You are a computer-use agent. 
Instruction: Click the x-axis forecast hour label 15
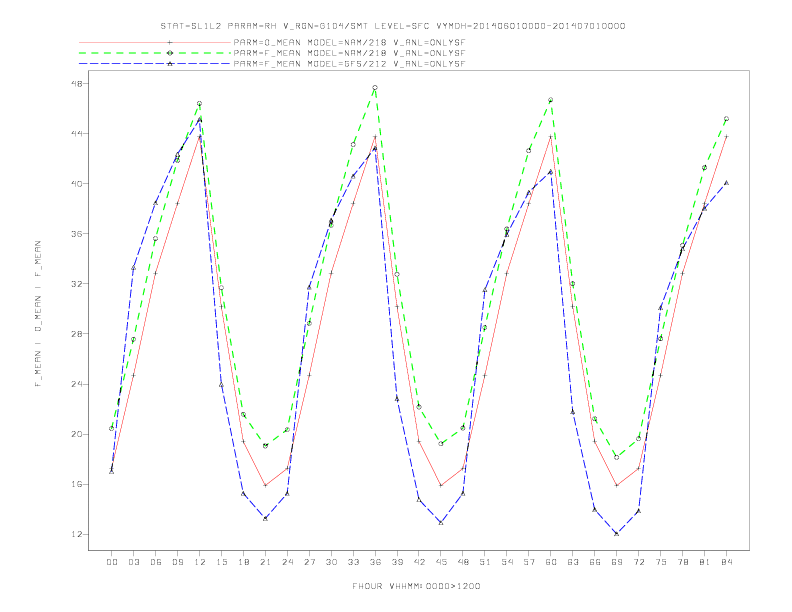[221, 562]
